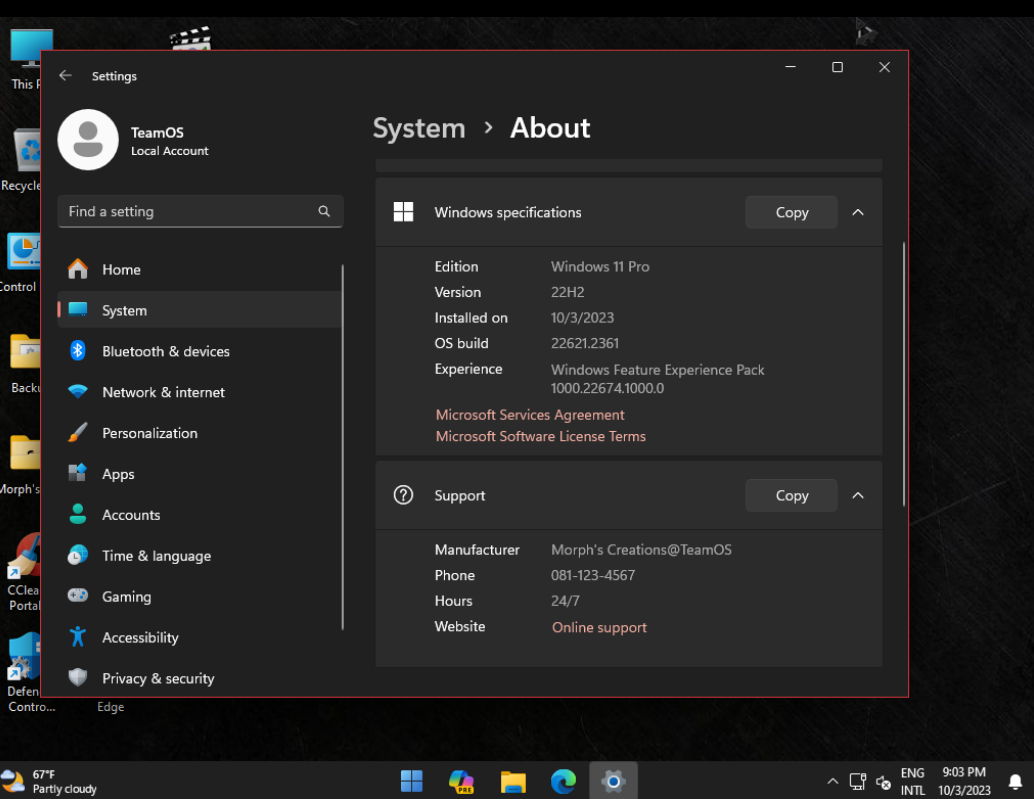Open the notification bell in the taskbar
This screenshot has width=1034, height=799.
(x=1016, y=782)
